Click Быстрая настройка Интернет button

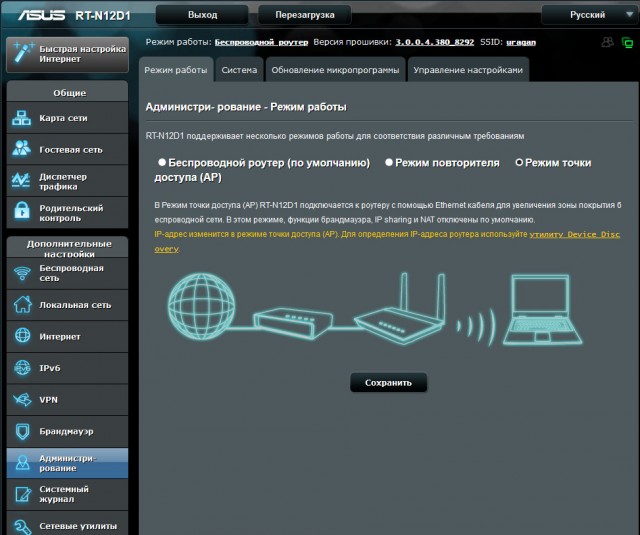pyautogui.click(x=67, y=54)
